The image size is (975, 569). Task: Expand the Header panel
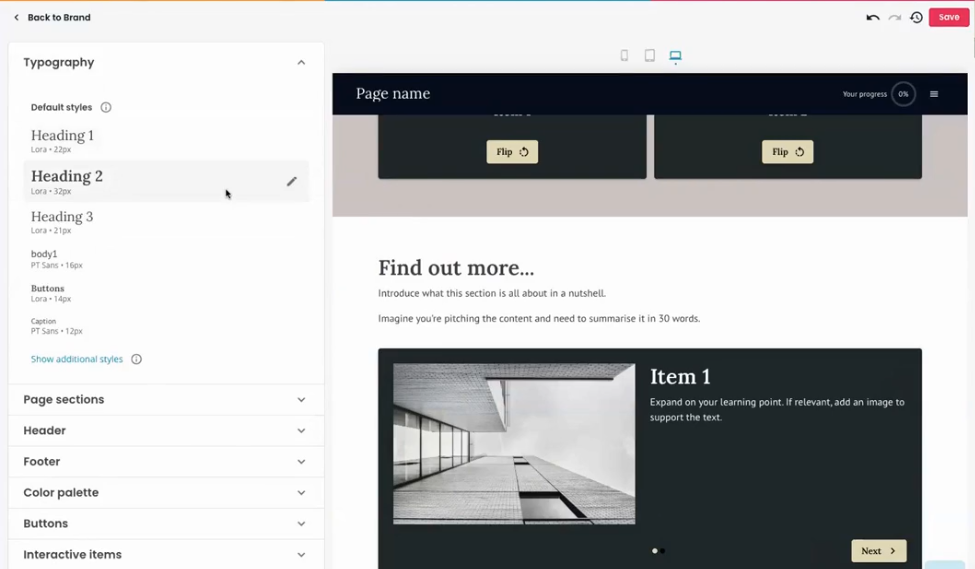click(x=166, y=430)
